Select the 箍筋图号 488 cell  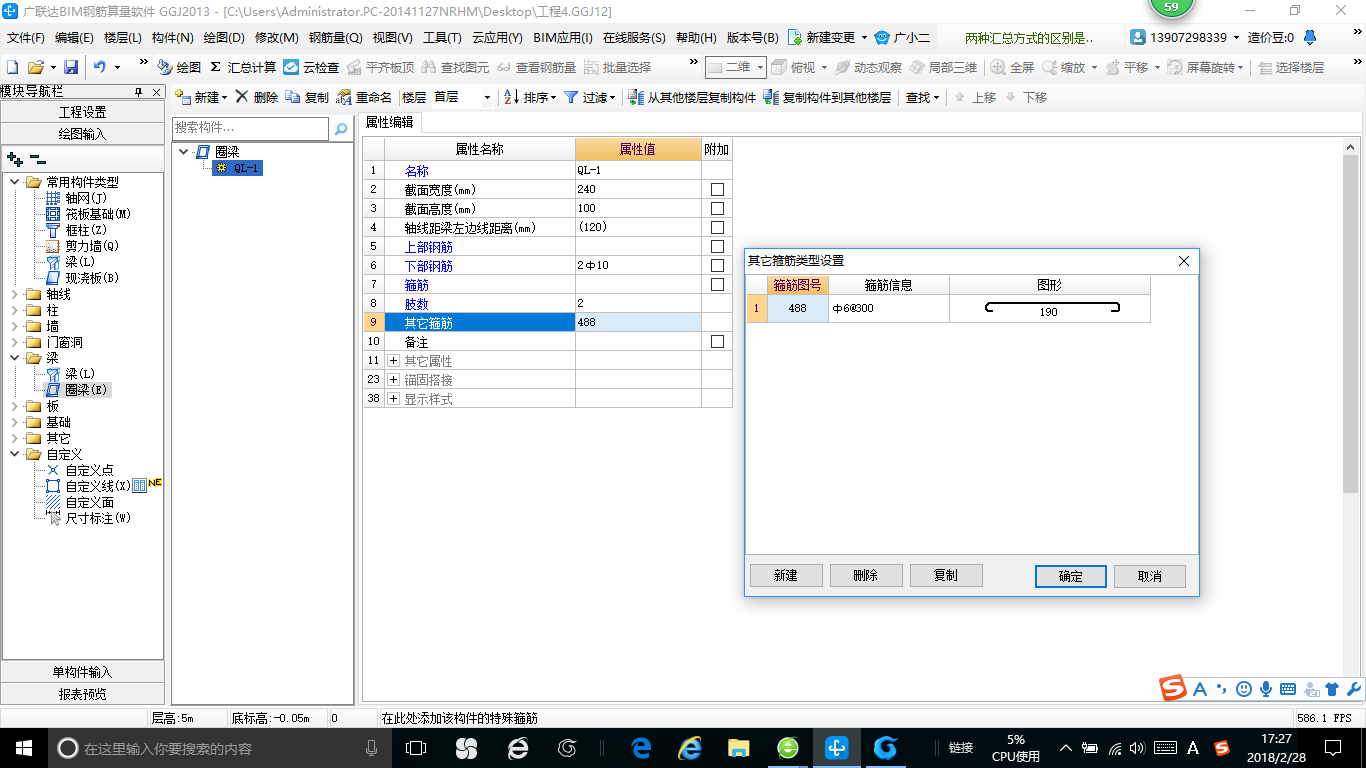798,308
